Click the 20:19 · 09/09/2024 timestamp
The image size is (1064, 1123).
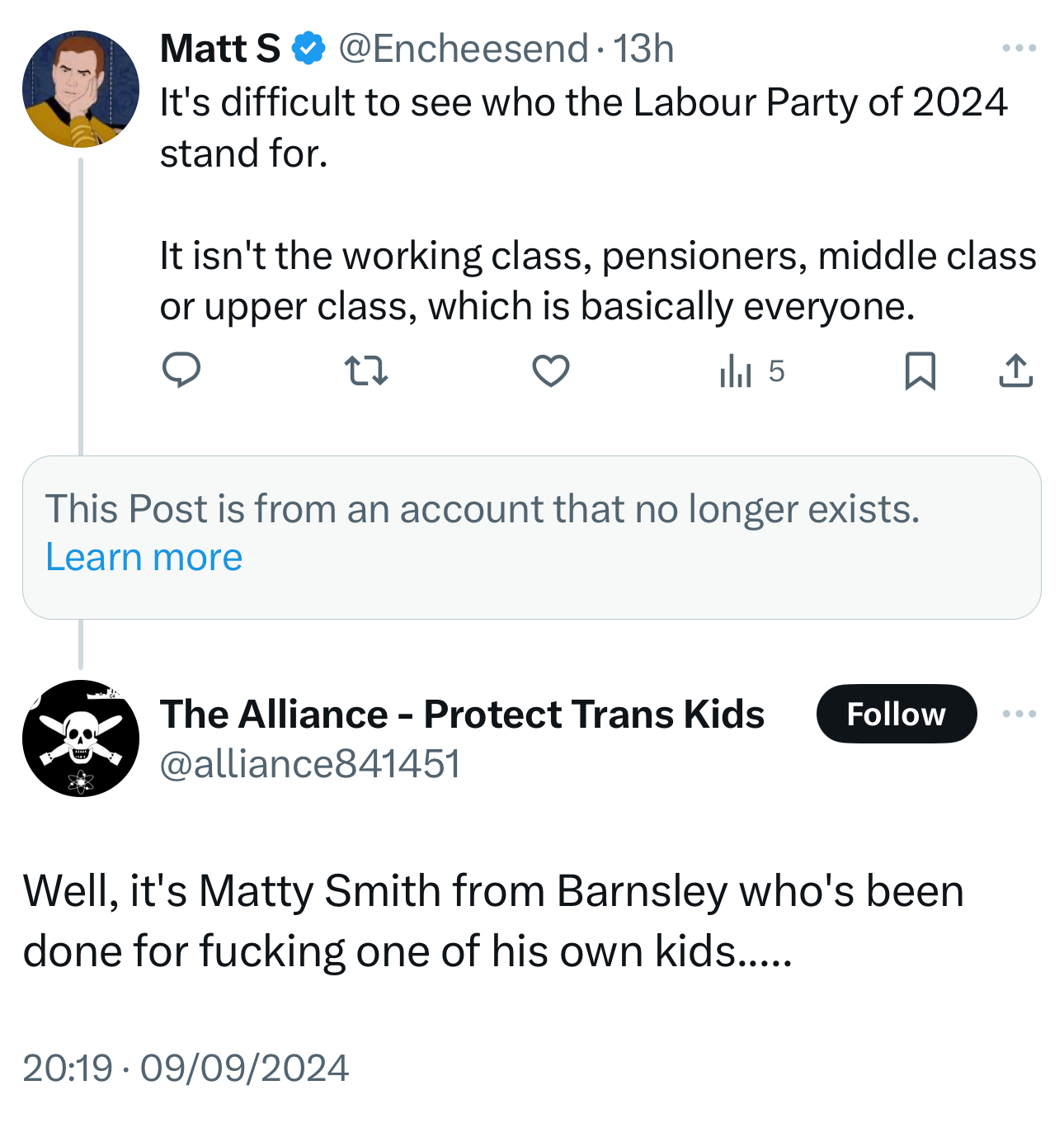[x=186, y=1068]
